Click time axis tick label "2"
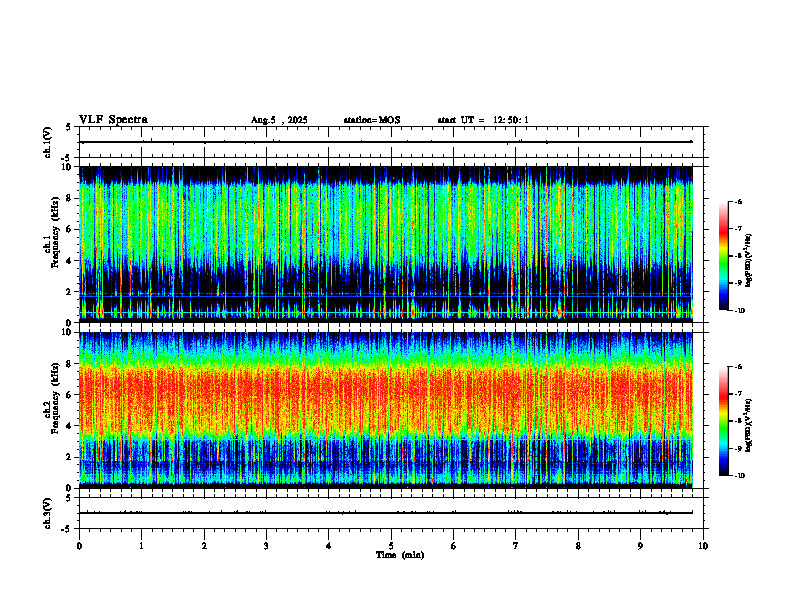This screenshot has height=612, width=792. (x=204, y=546)
